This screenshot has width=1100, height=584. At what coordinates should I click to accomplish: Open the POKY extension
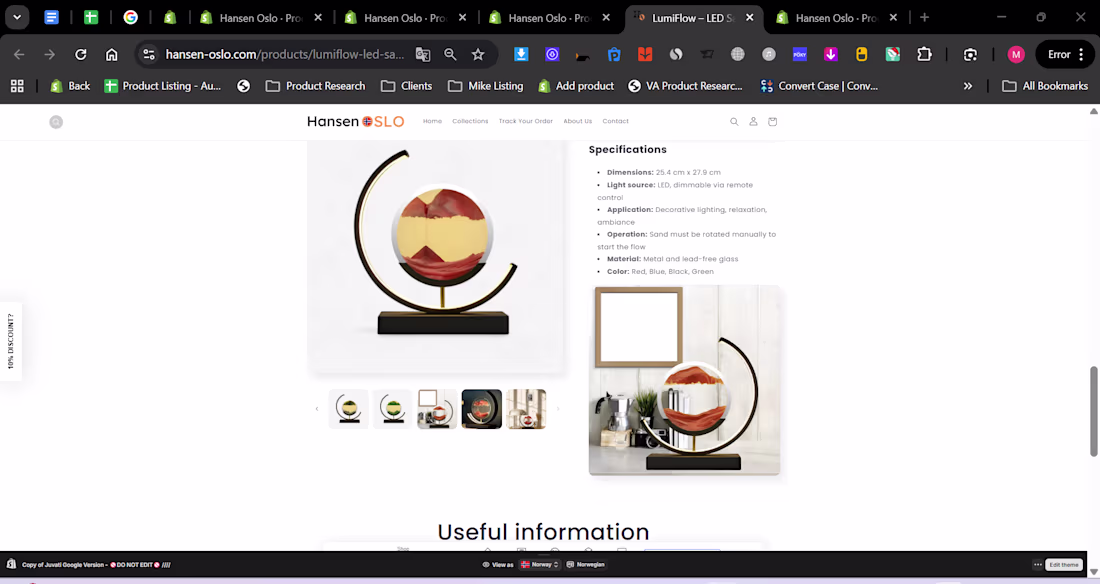tap(800, 54)
